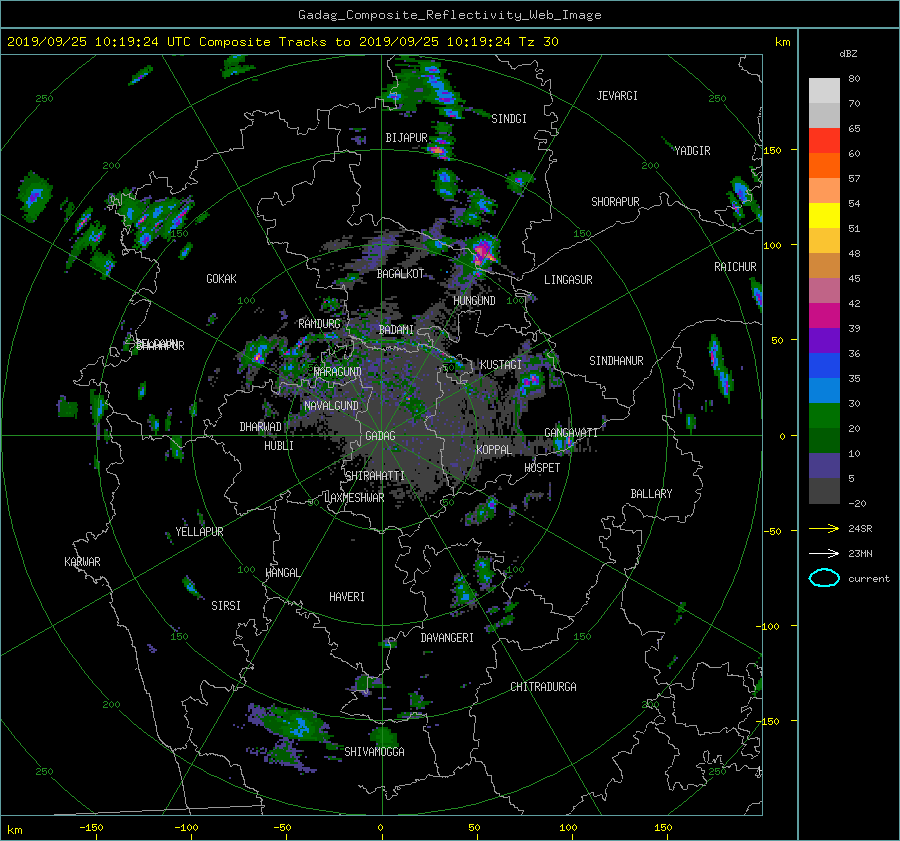Click the HOSPET city label
Image resolution: width=900 pixels, height=841 pixels.
[x=542, y=468]
